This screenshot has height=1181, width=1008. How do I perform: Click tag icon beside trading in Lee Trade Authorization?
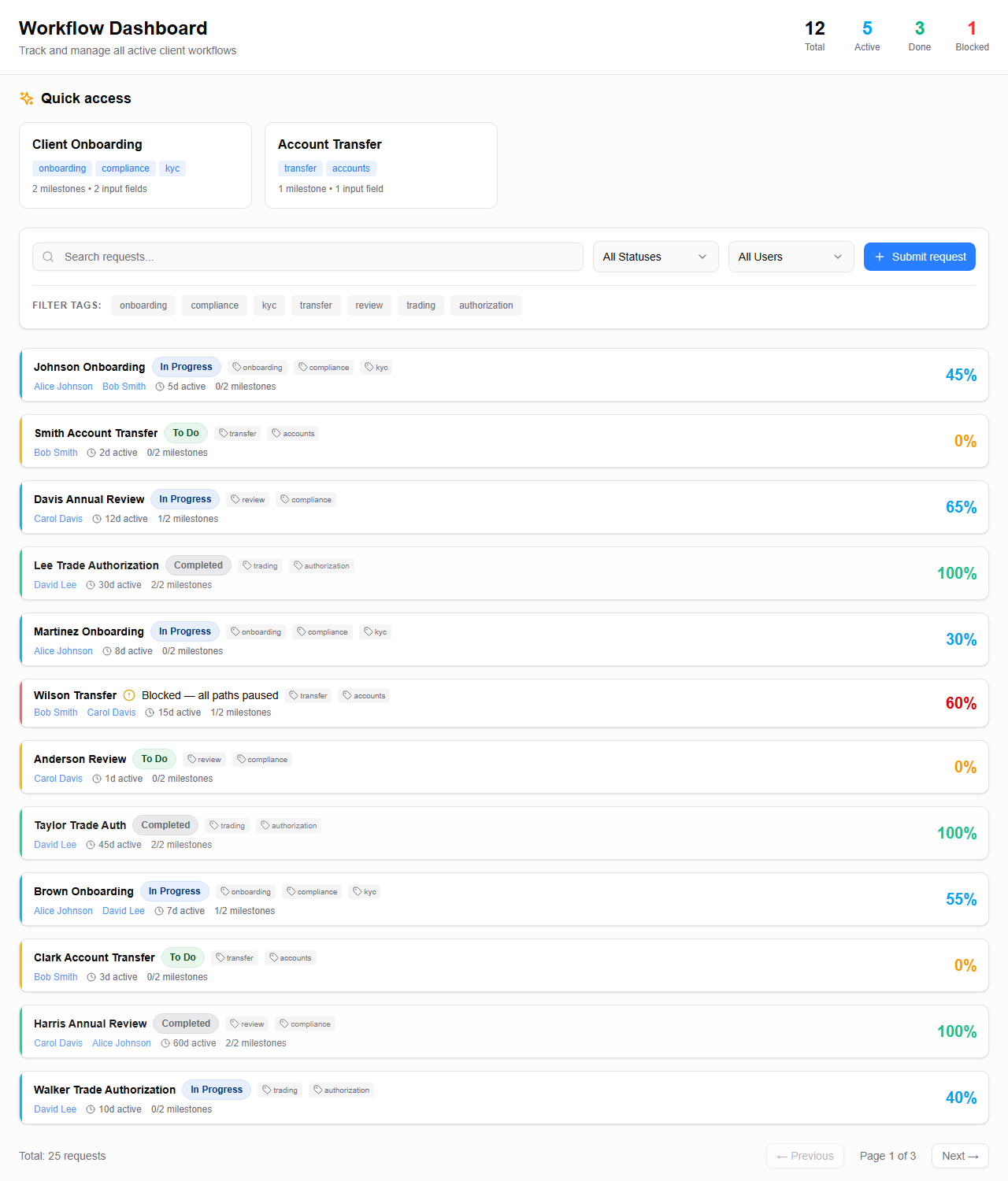pos(247,565)
